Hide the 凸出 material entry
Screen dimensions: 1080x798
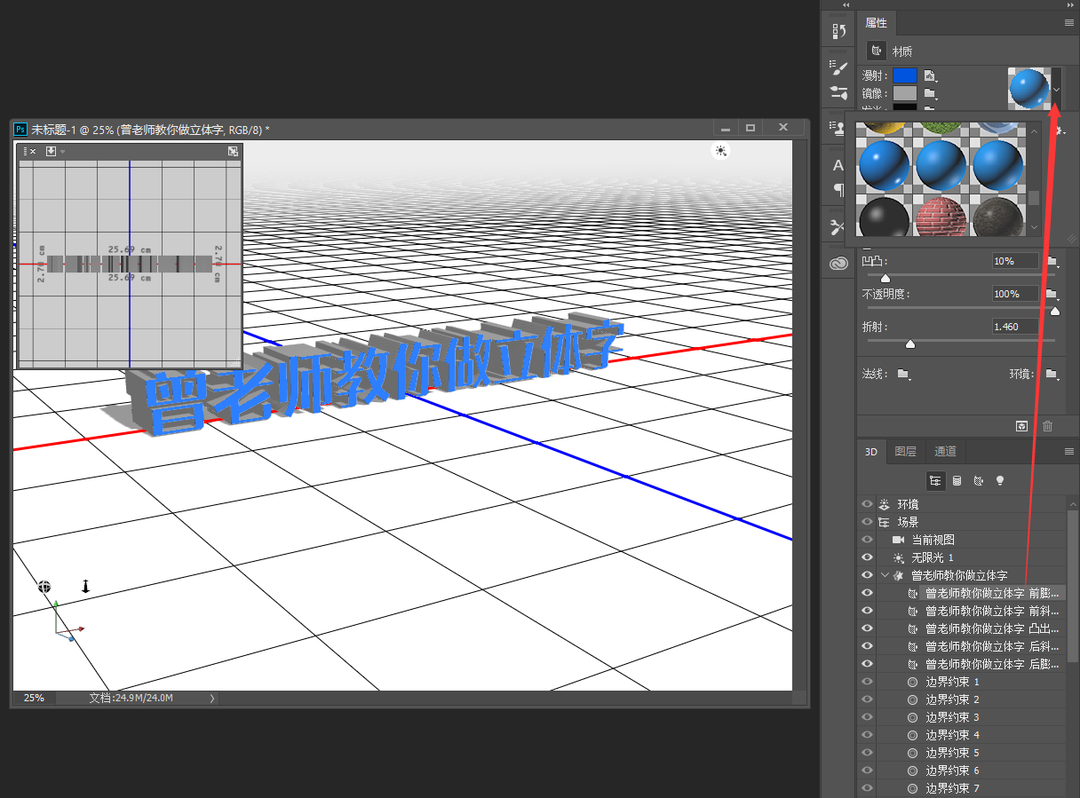pos(867,628)
